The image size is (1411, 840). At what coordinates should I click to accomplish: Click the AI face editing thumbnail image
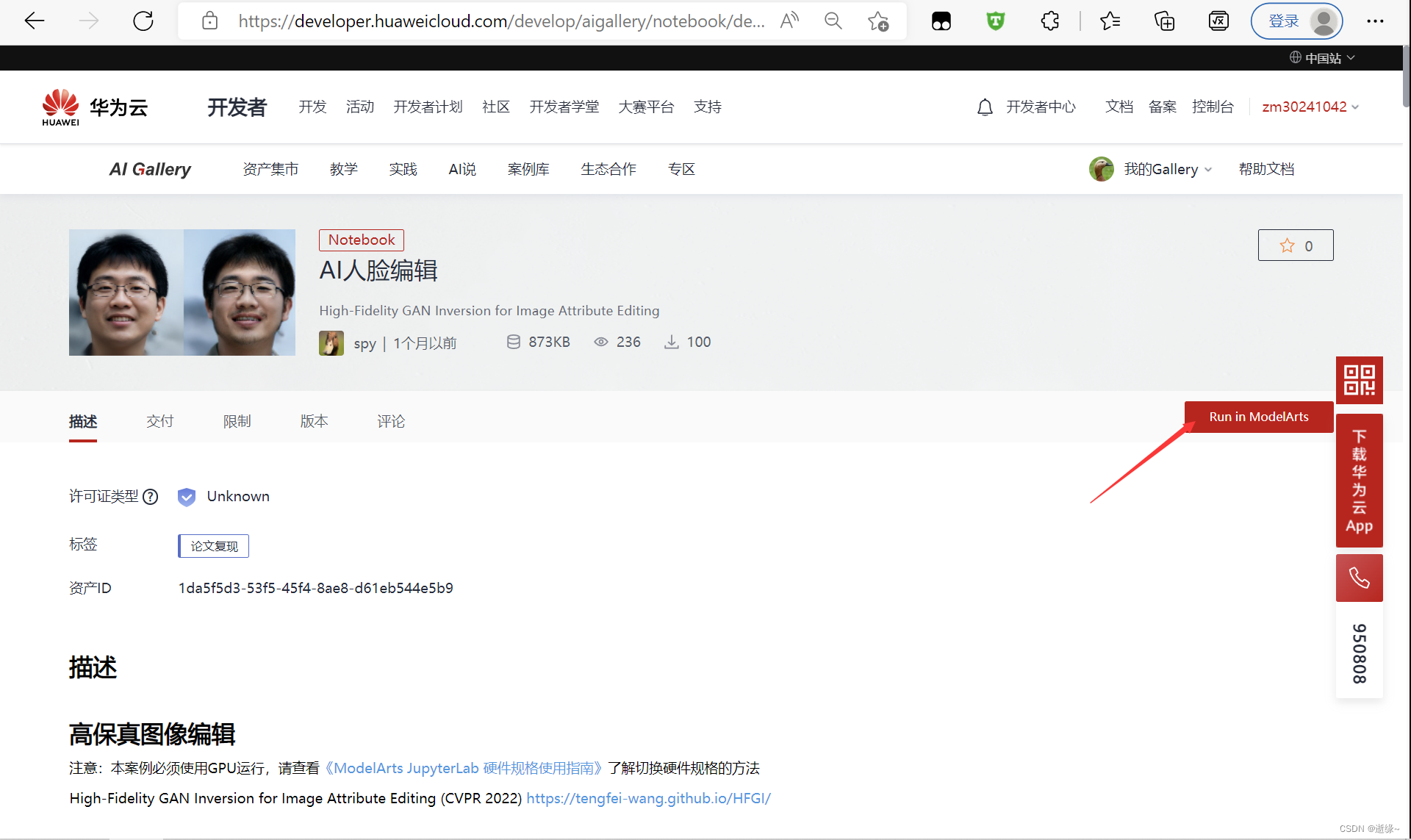(x=182, y=292)
